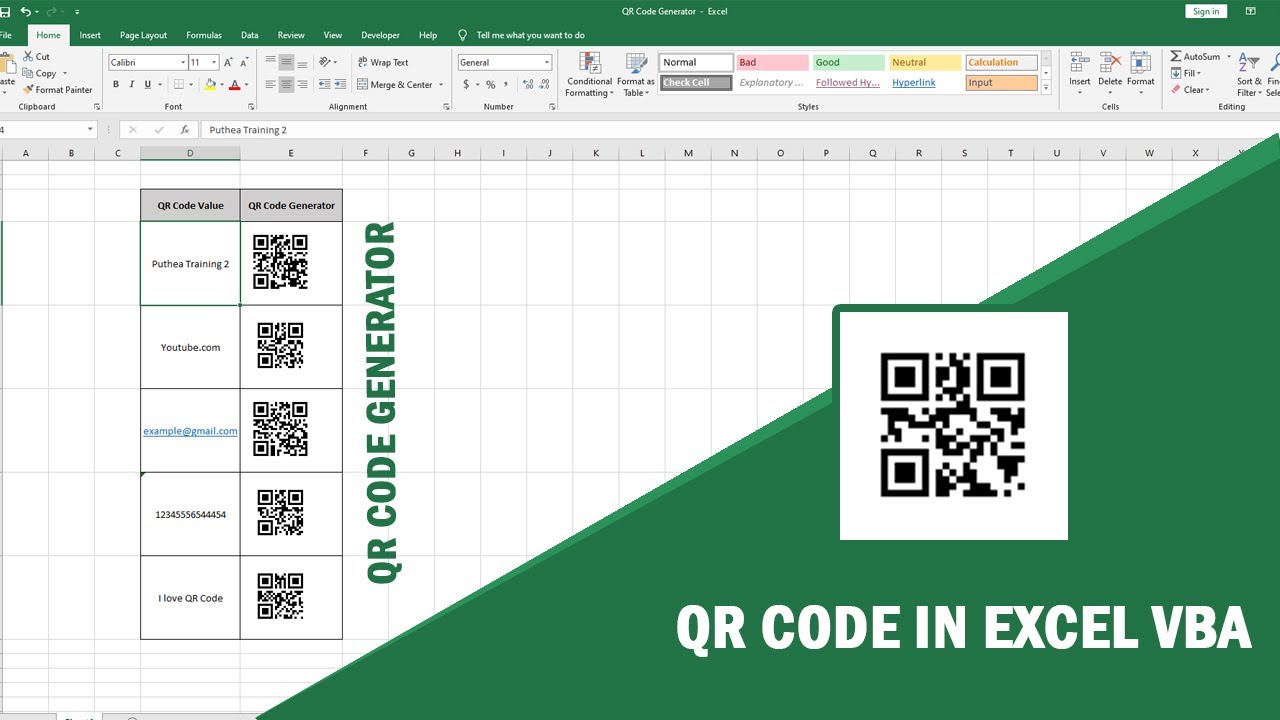Click the Clear eraser
This screenshot has height=720, width=1280.
pos(1176,90)
